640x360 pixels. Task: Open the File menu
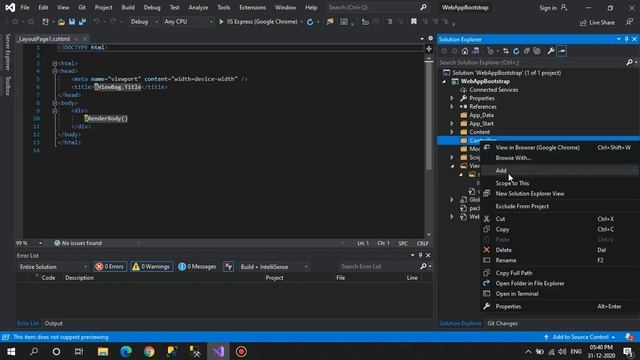click(x=25, y=7)
